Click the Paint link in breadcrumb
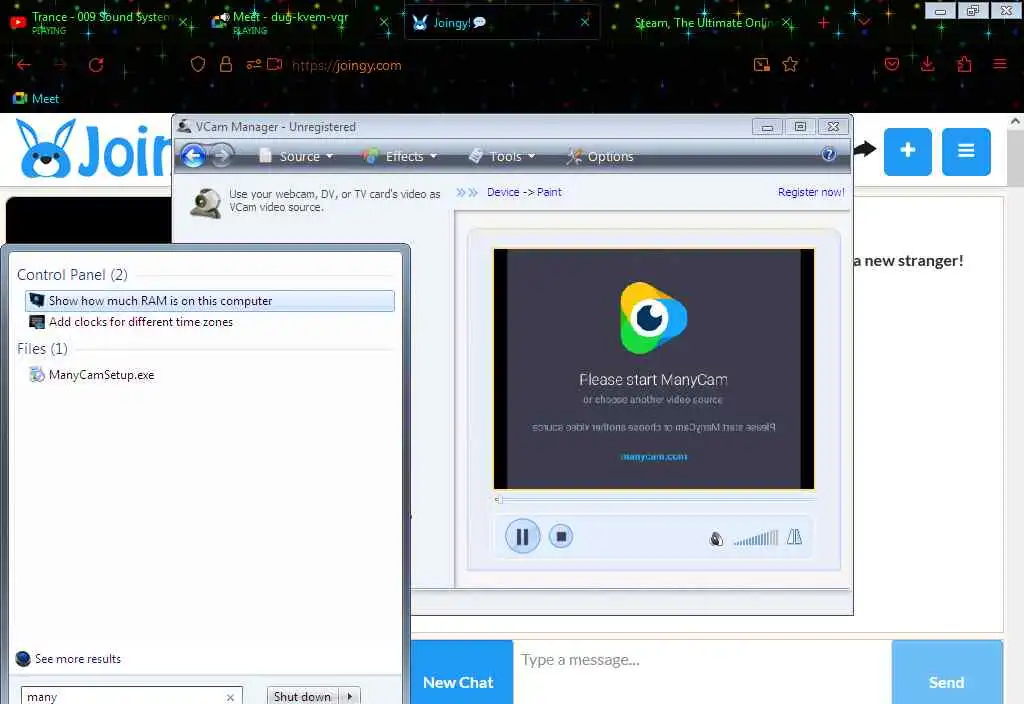1024x704 pixels. pos(549,192)
